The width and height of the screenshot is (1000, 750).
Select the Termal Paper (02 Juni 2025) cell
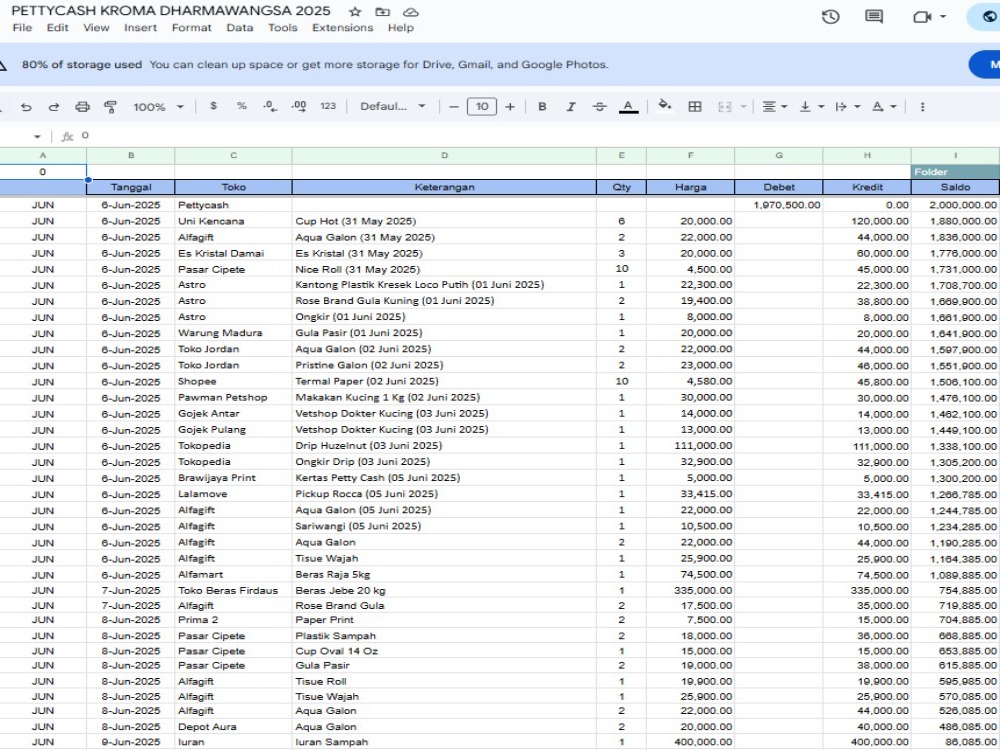pyautogui.click(x=444, y=381)
